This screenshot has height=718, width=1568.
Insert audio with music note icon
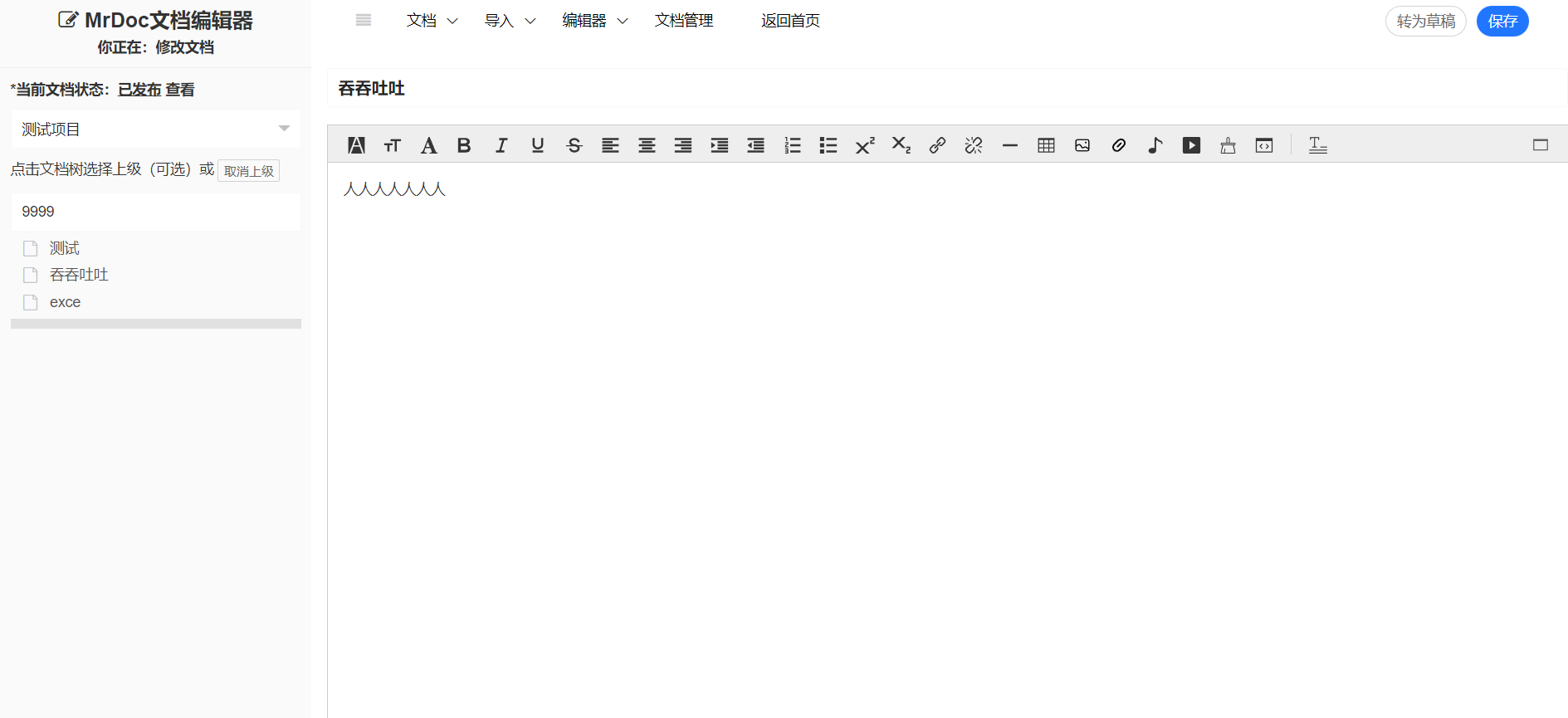point(1155,145)
